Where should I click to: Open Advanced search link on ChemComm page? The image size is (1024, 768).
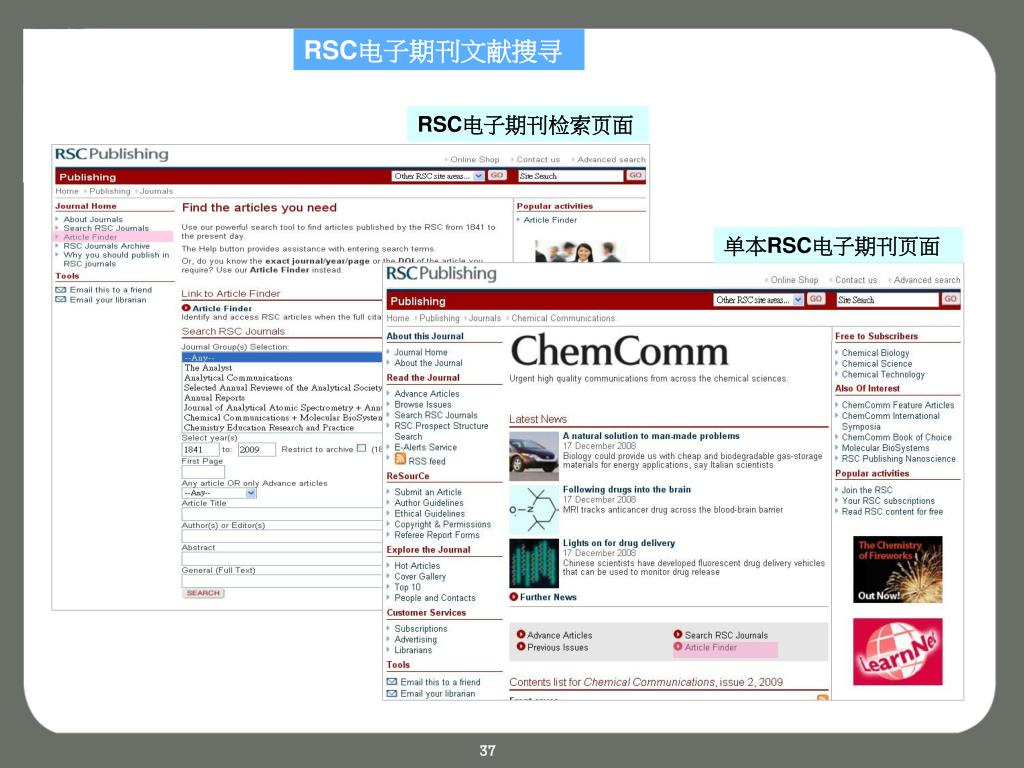(x=927, y=280)
